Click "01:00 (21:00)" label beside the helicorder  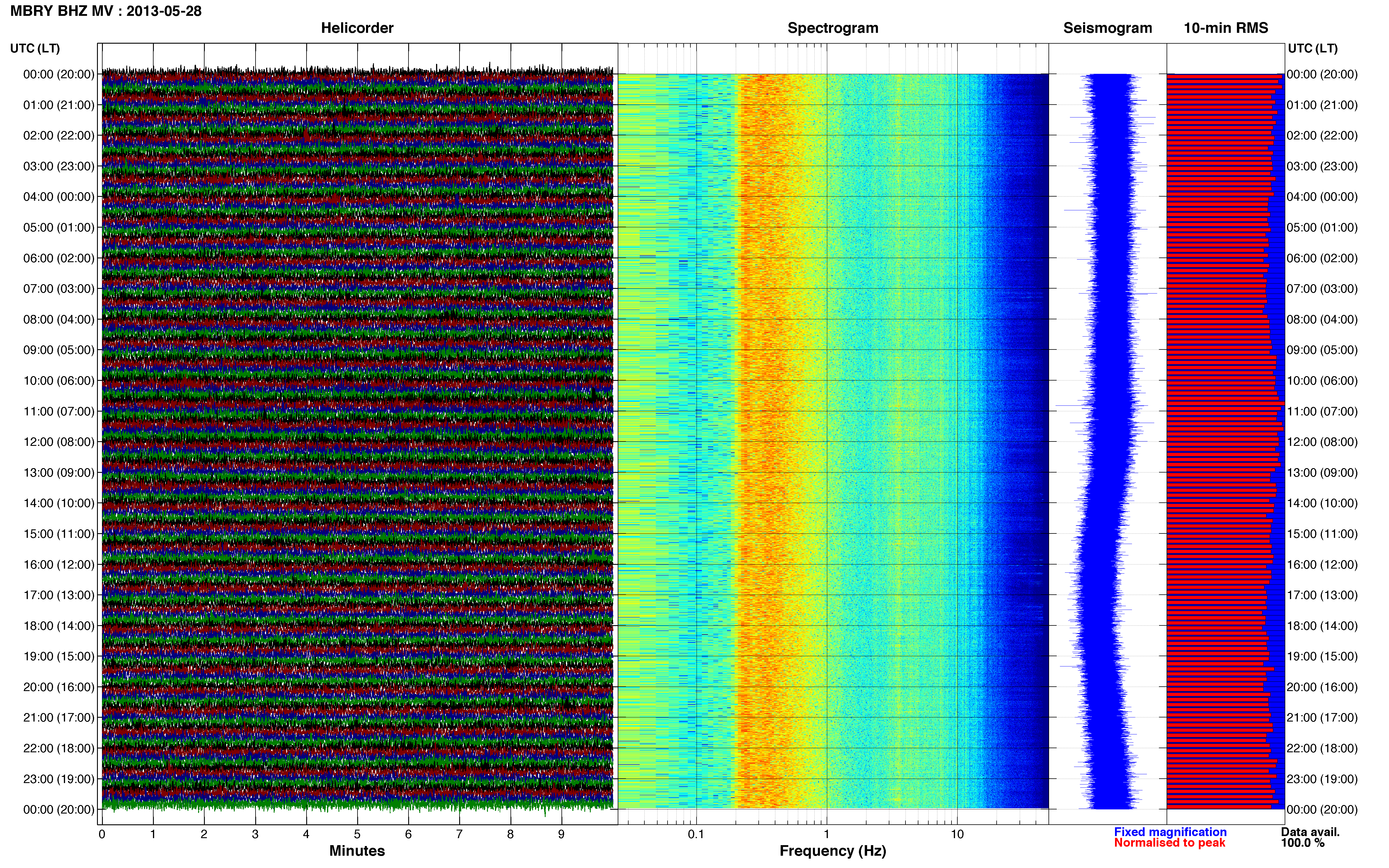click(x=59, y=105)
